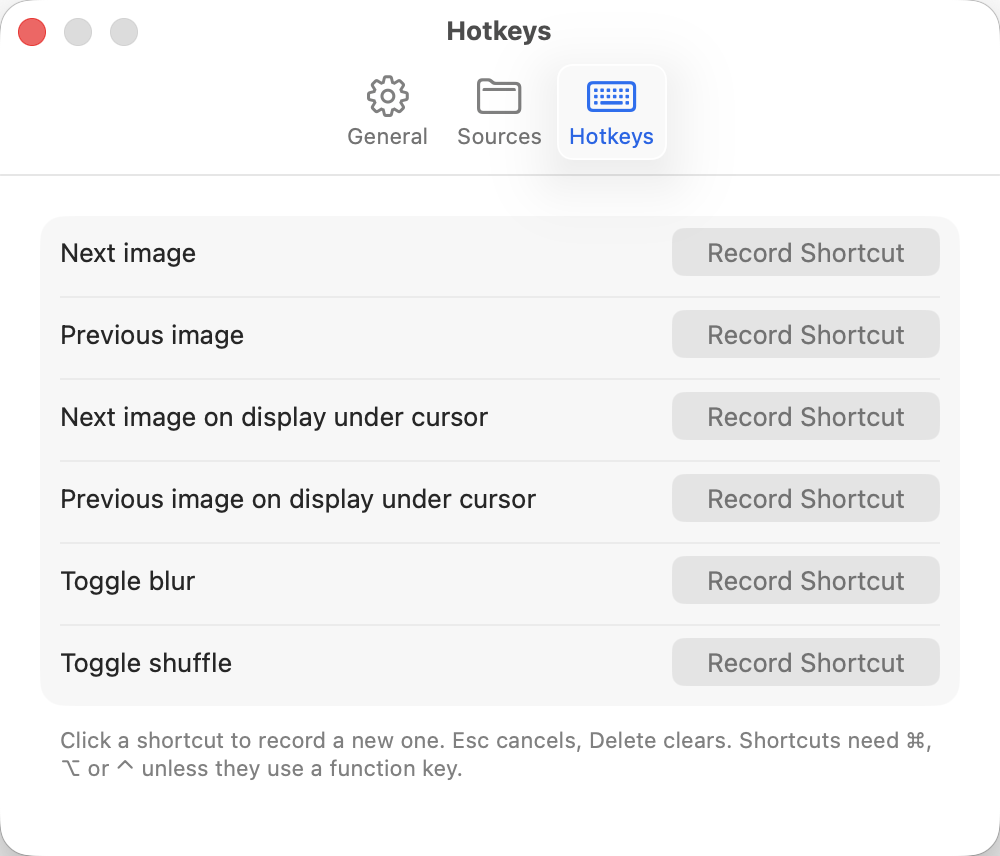Close the Hotkeys window with the red button
The image size is (1000, 856).
[x=32, y=32]
